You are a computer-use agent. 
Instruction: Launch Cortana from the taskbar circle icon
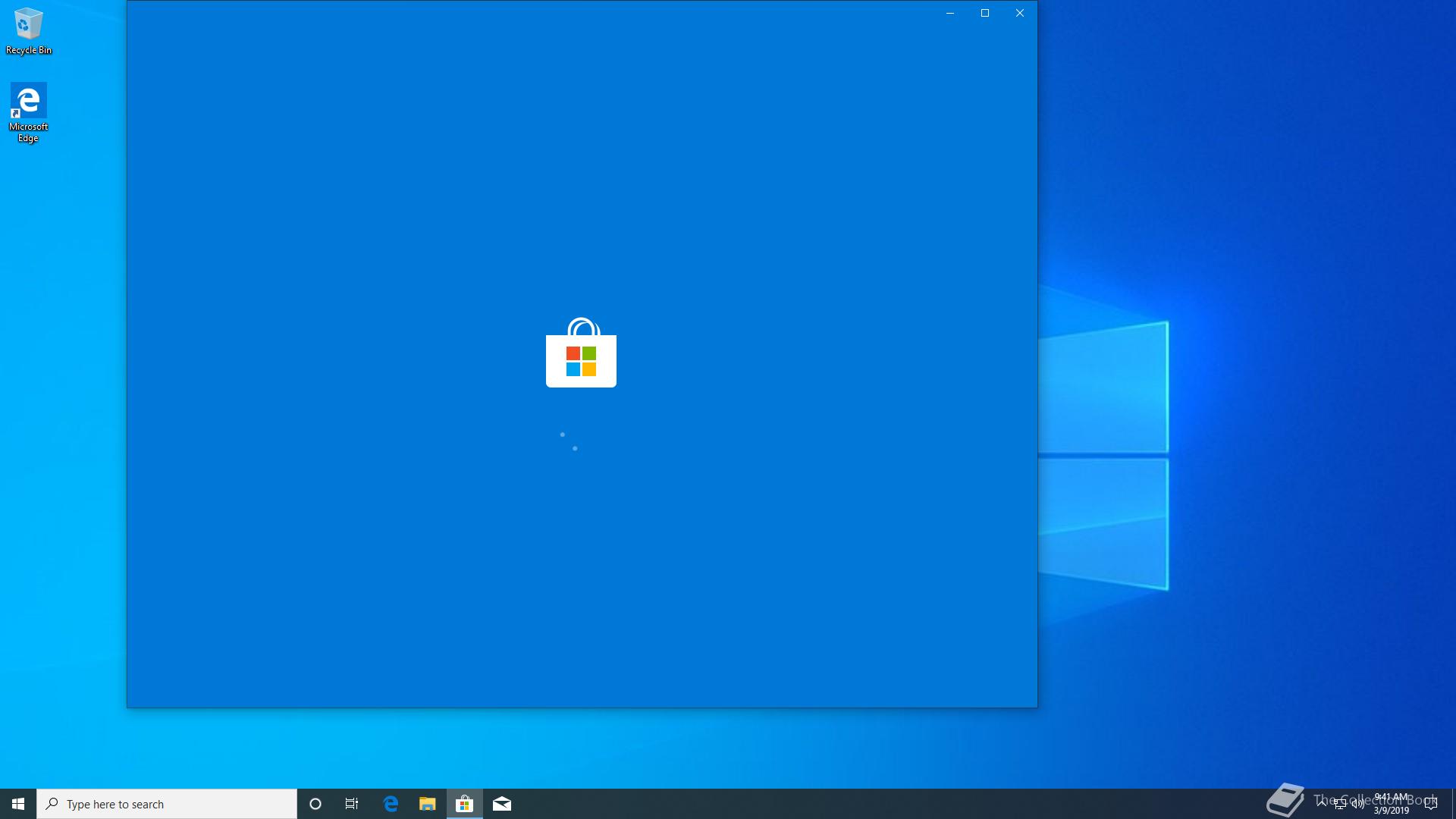pyautogui.click(x=315, y=804)
